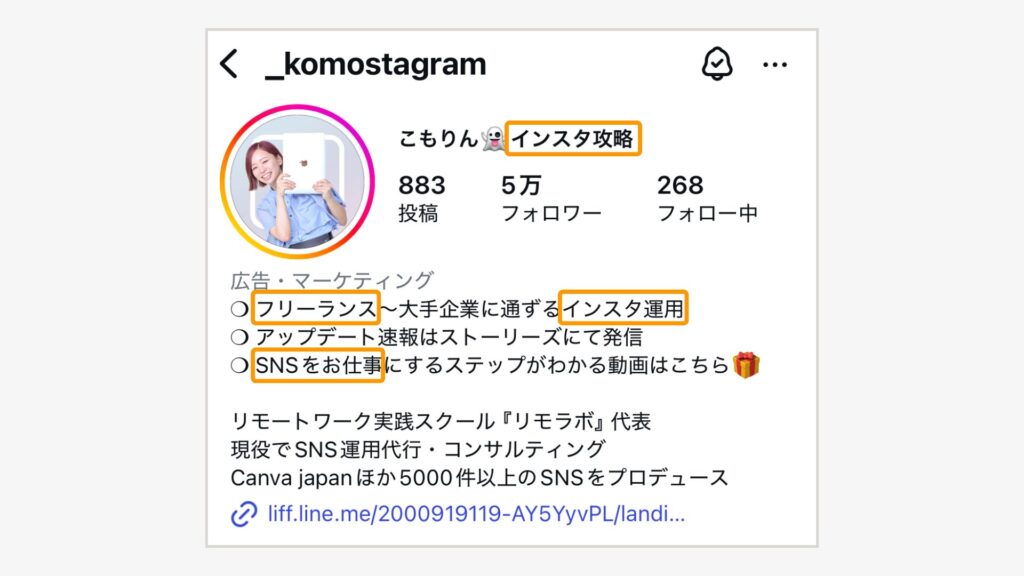
Task: Click the Canva japan bio line
Action: click(x=479, y=478)
